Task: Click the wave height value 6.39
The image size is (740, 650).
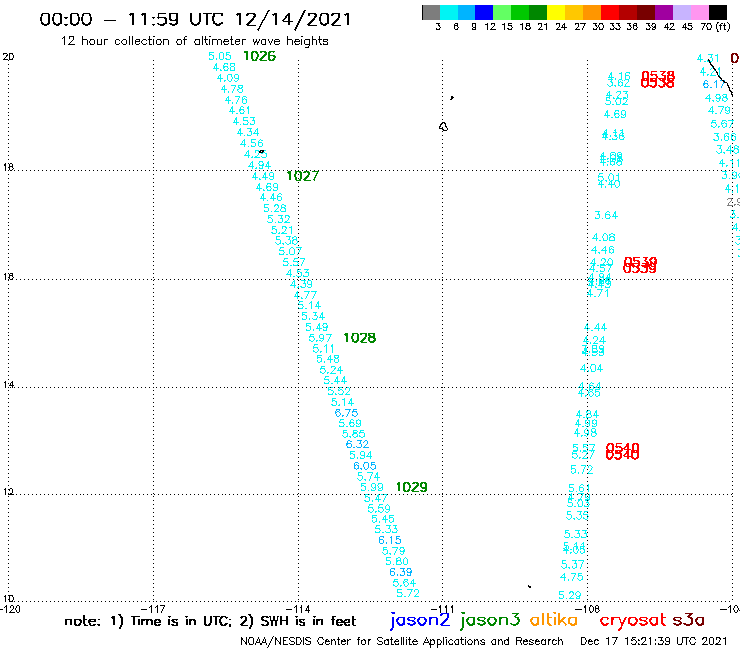Action: 401,572
